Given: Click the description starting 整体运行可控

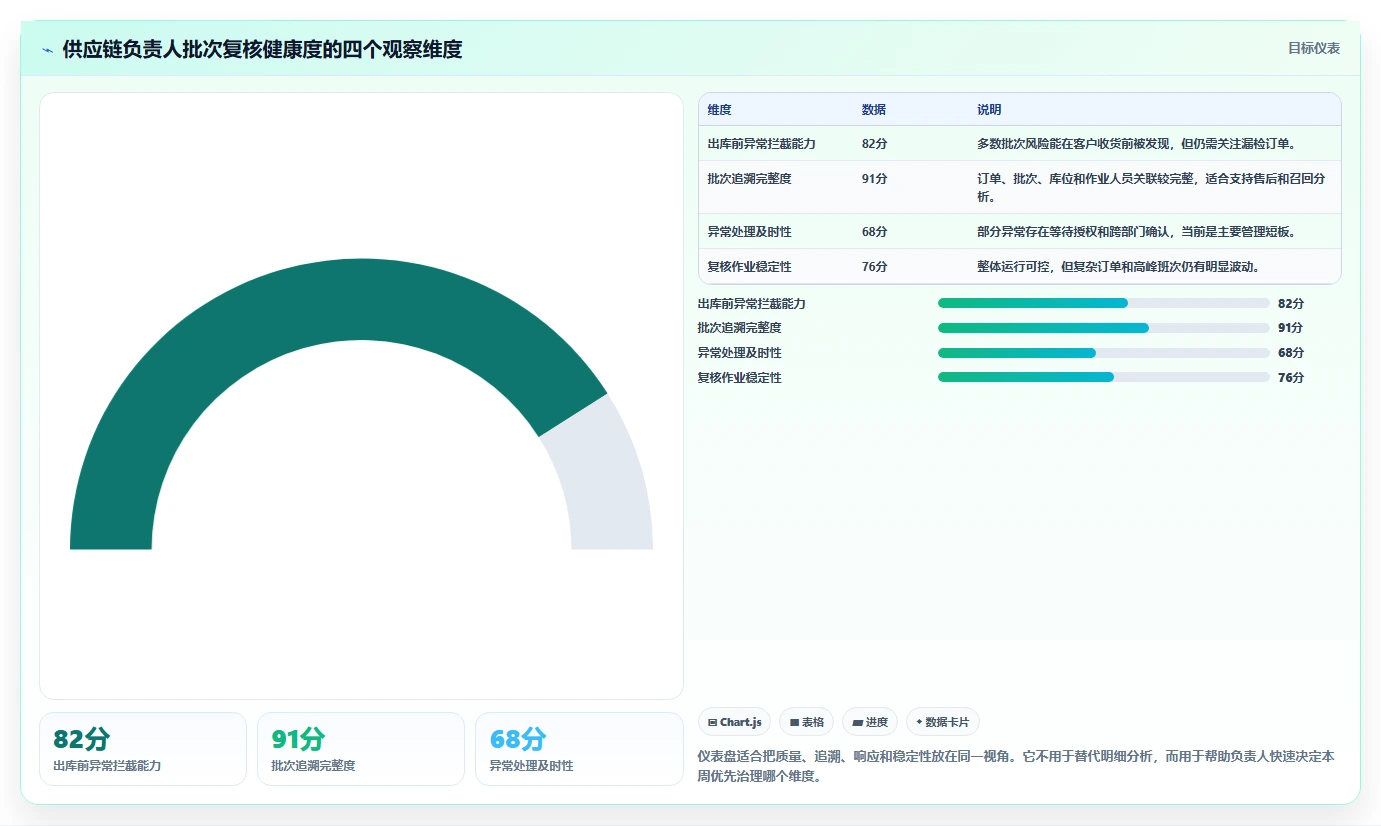Looking at the screenshot, I should pyautogui.click(x=1118, y=267).
